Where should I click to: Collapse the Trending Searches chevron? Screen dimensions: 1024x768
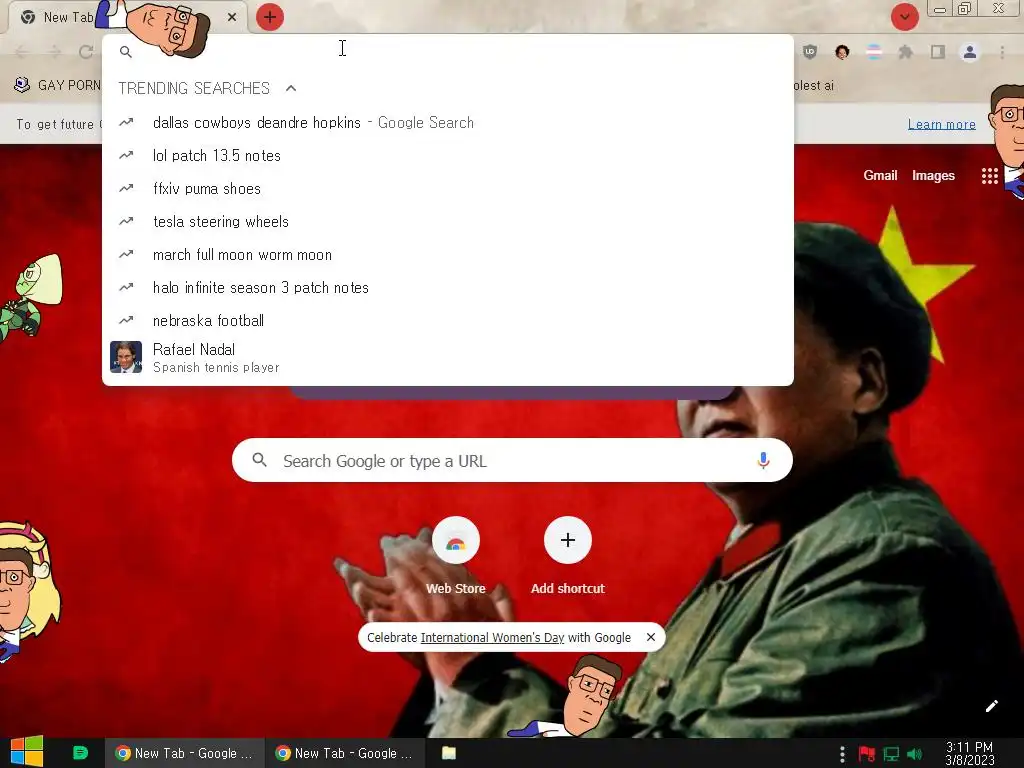[291, 88]
